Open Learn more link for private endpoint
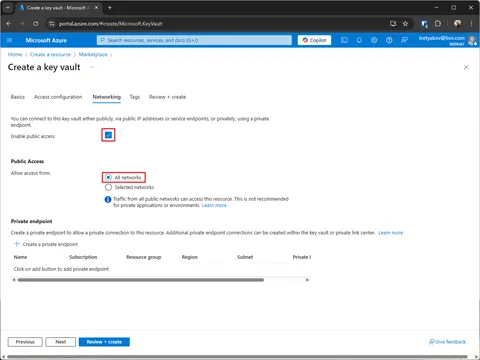 [x=391, y=233]
